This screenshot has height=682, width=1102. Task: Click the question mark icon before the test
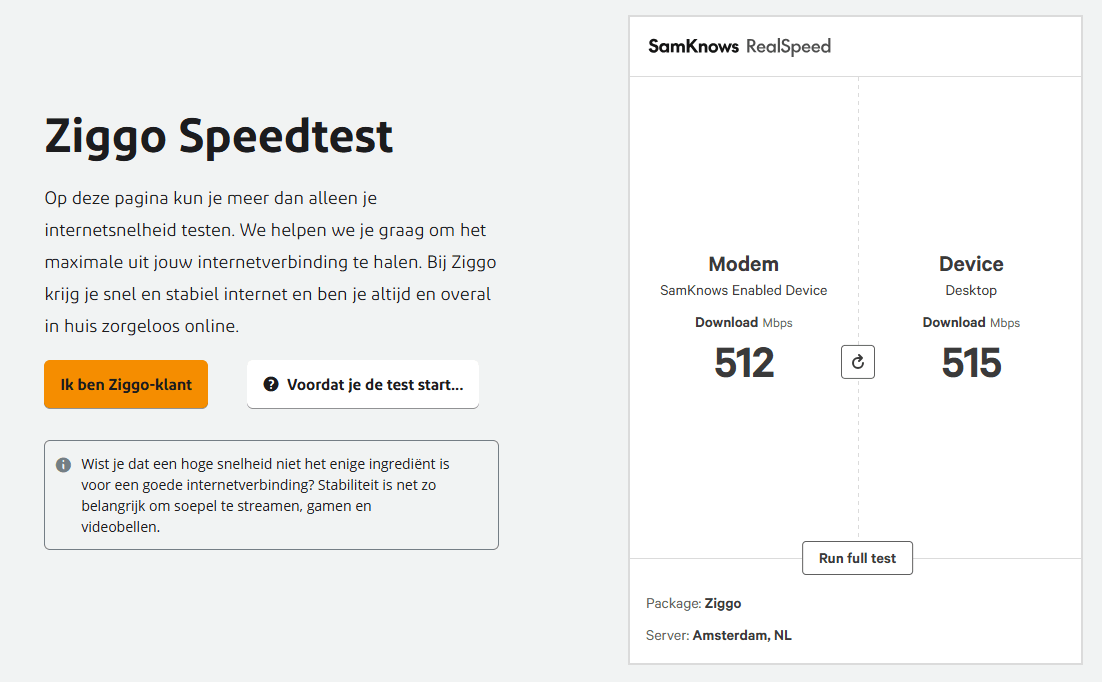point(271,385)
